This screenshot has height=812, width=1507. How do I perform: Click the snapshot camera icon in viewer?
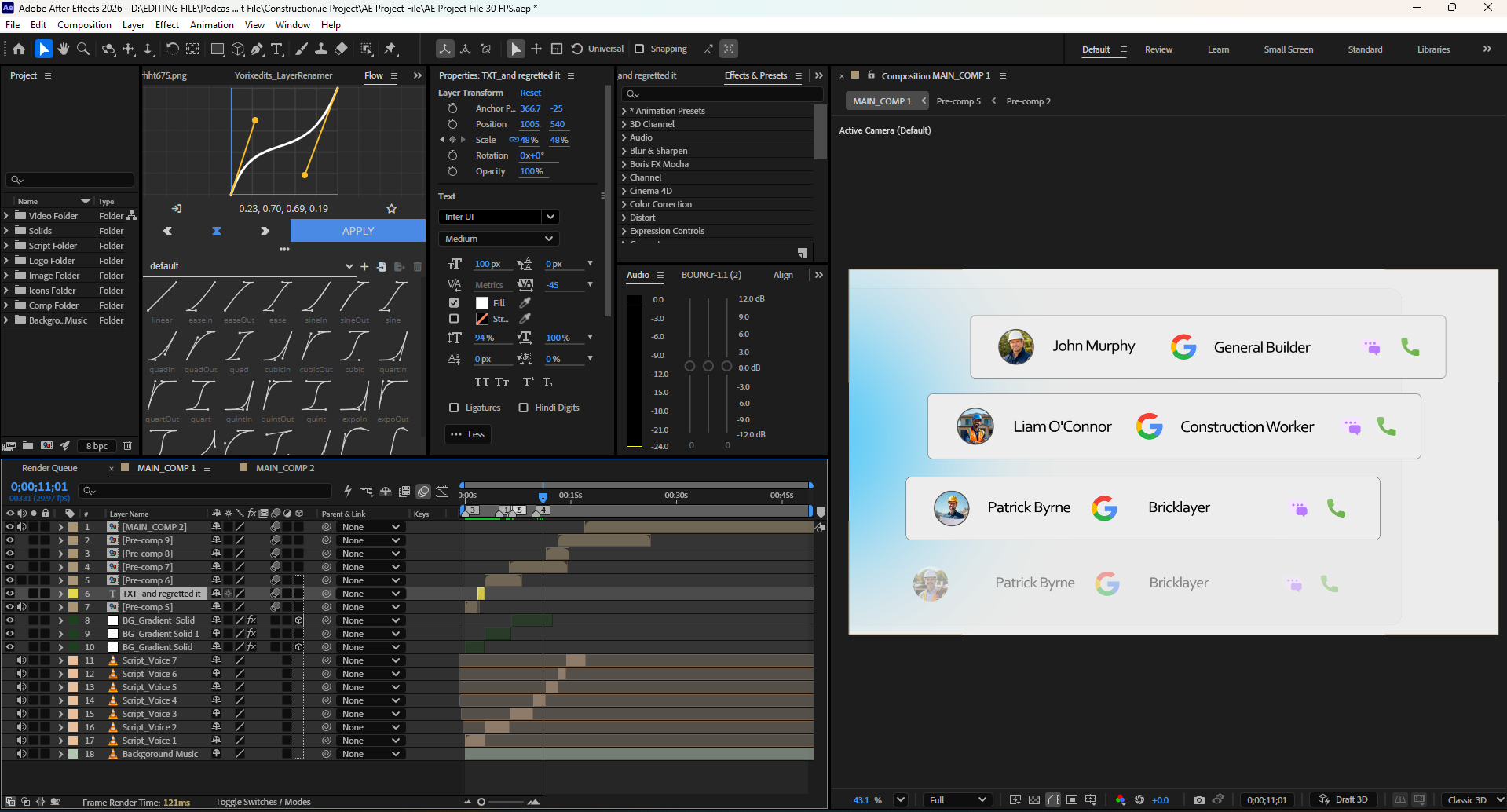click(x=1198, y=799)
